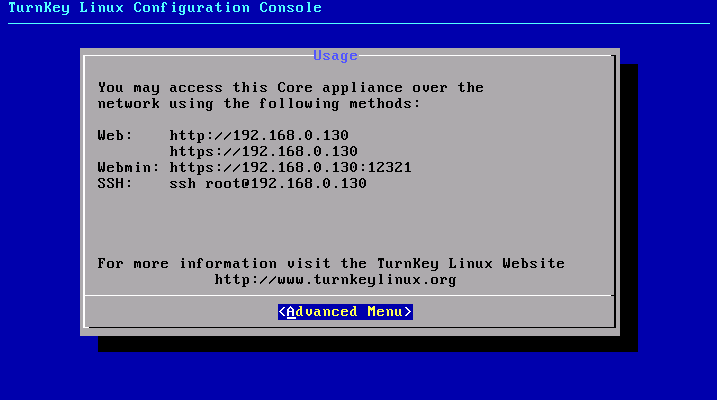Click the Webmin: label

point(128,167)
